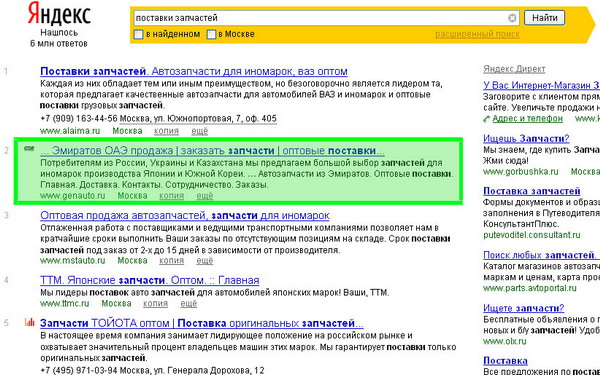Open result 'Поставки запчастей. Автозапчасти для иномарок'
This screenshot has width=600, height=375.
[194, 72]
